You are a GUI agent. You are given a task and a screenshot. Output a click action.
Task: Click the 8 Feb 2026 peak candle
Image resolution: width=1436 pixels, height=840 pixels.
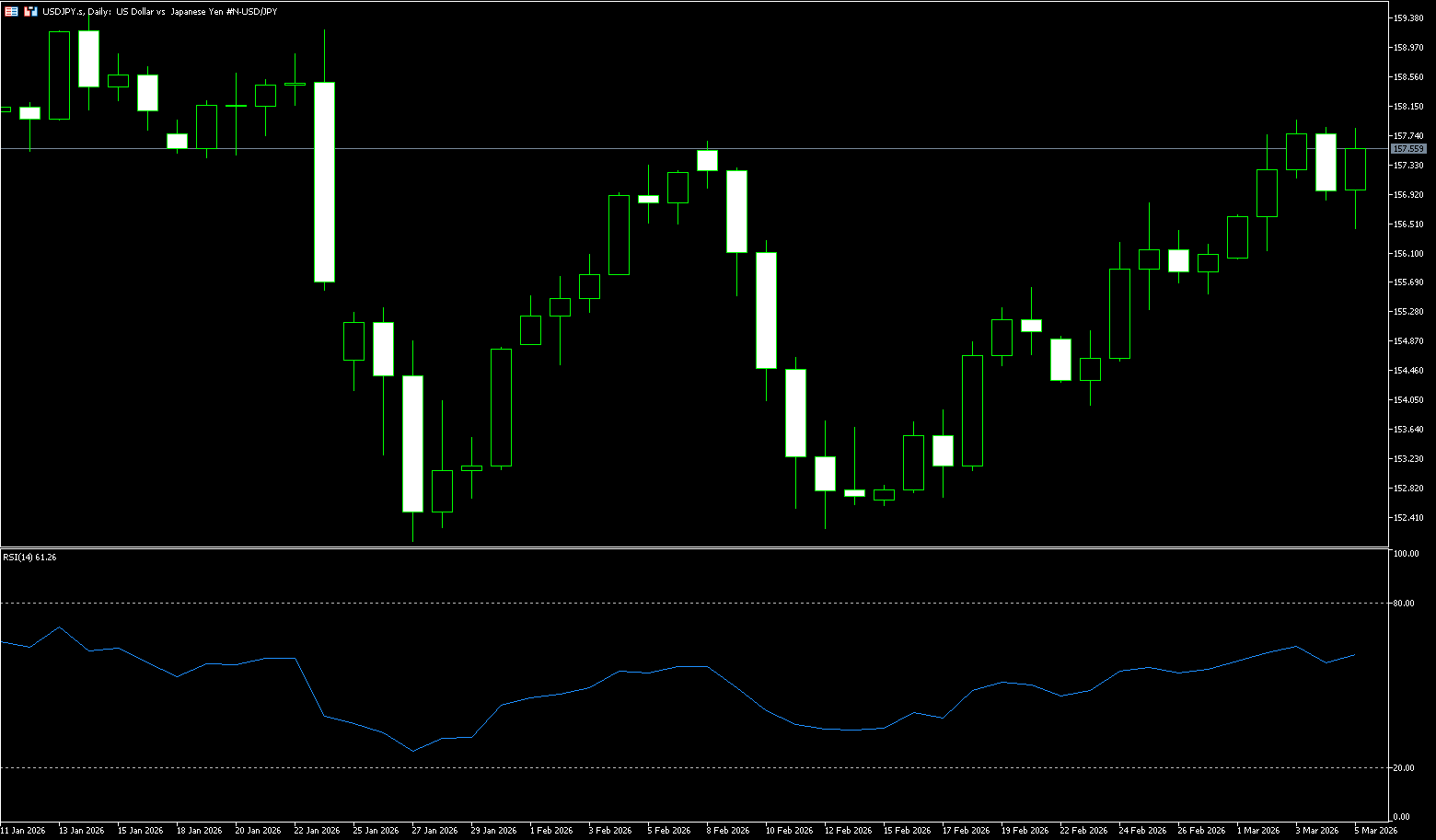point(707,160)
